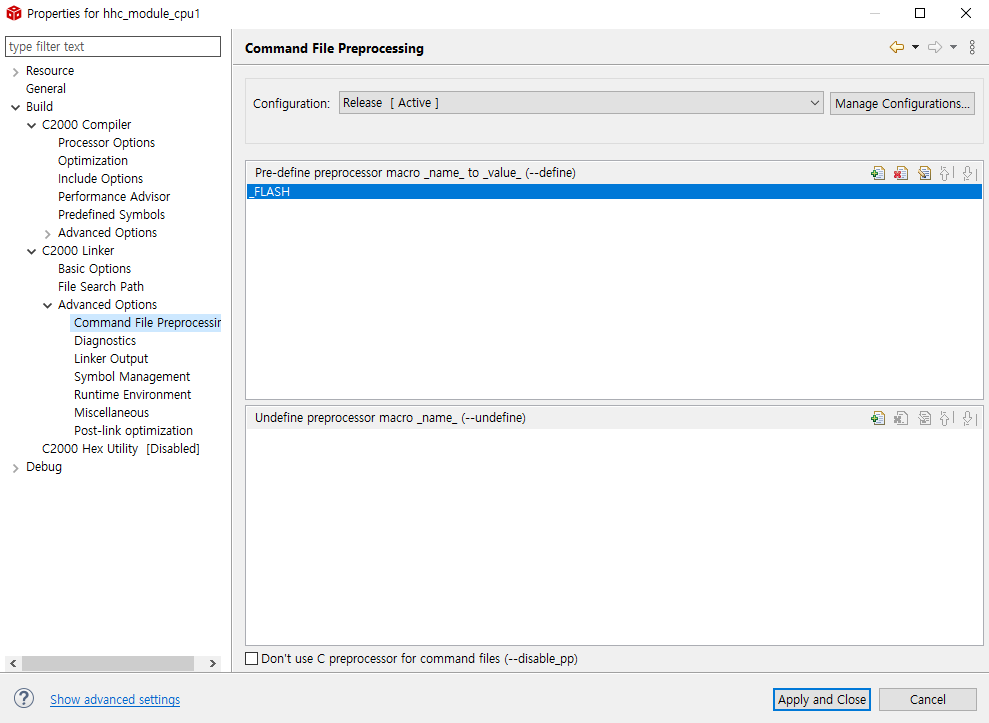
Task: Open Post-link optimization page
Action: pos(133,431)
